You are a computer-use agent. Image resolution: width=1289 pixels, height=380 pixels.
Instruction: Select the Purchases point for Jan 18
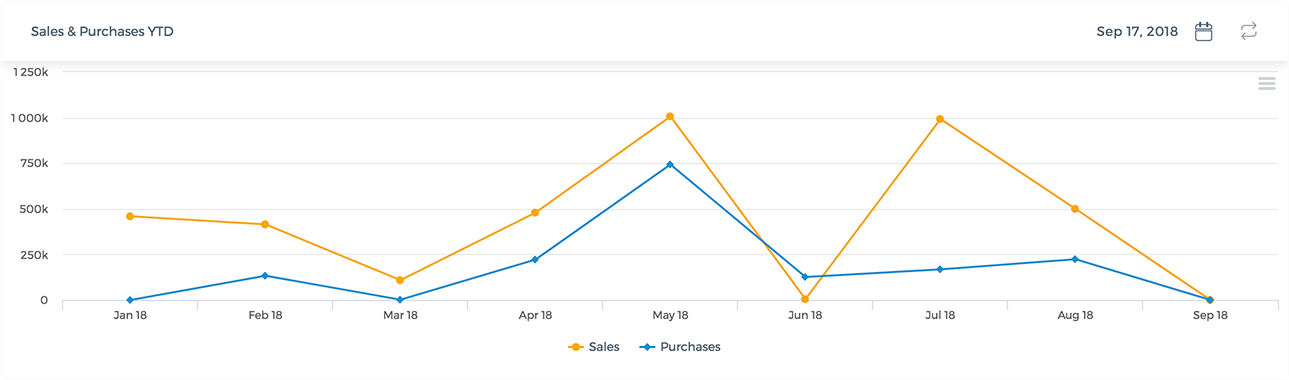[x=130, y=300]
